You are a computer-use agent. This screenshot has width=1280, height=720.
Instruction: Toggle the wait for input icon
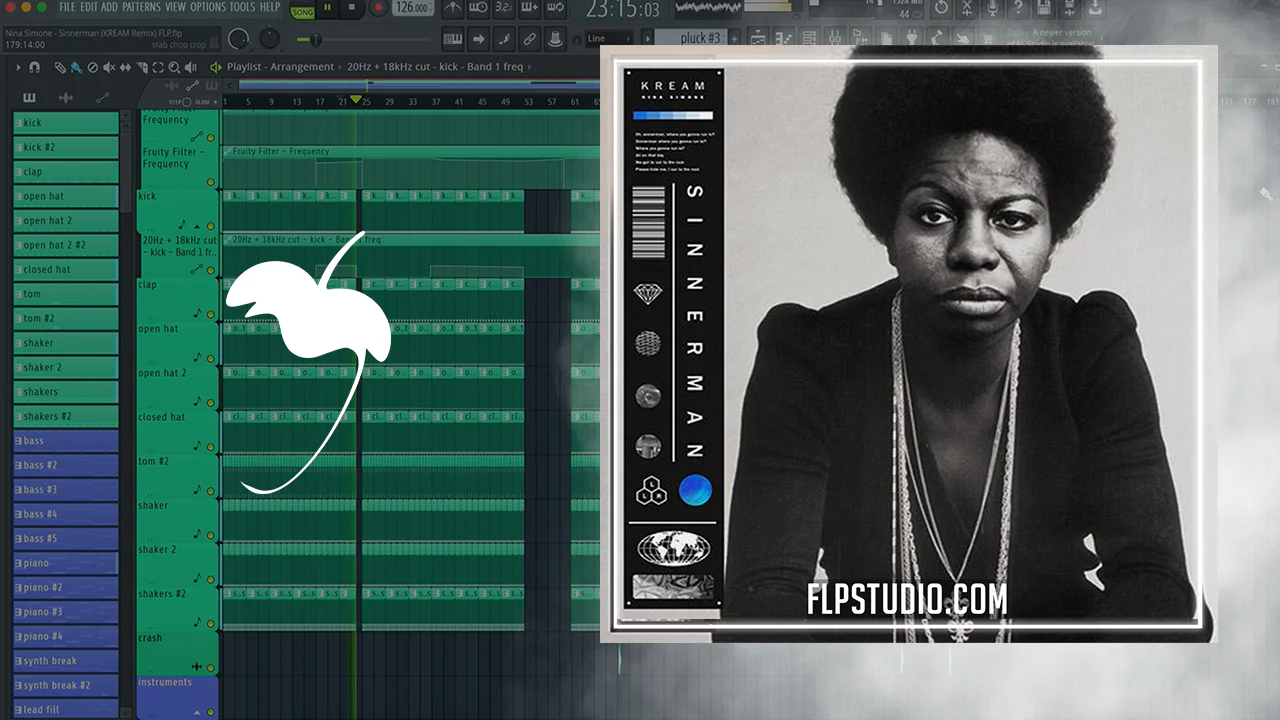479,8
